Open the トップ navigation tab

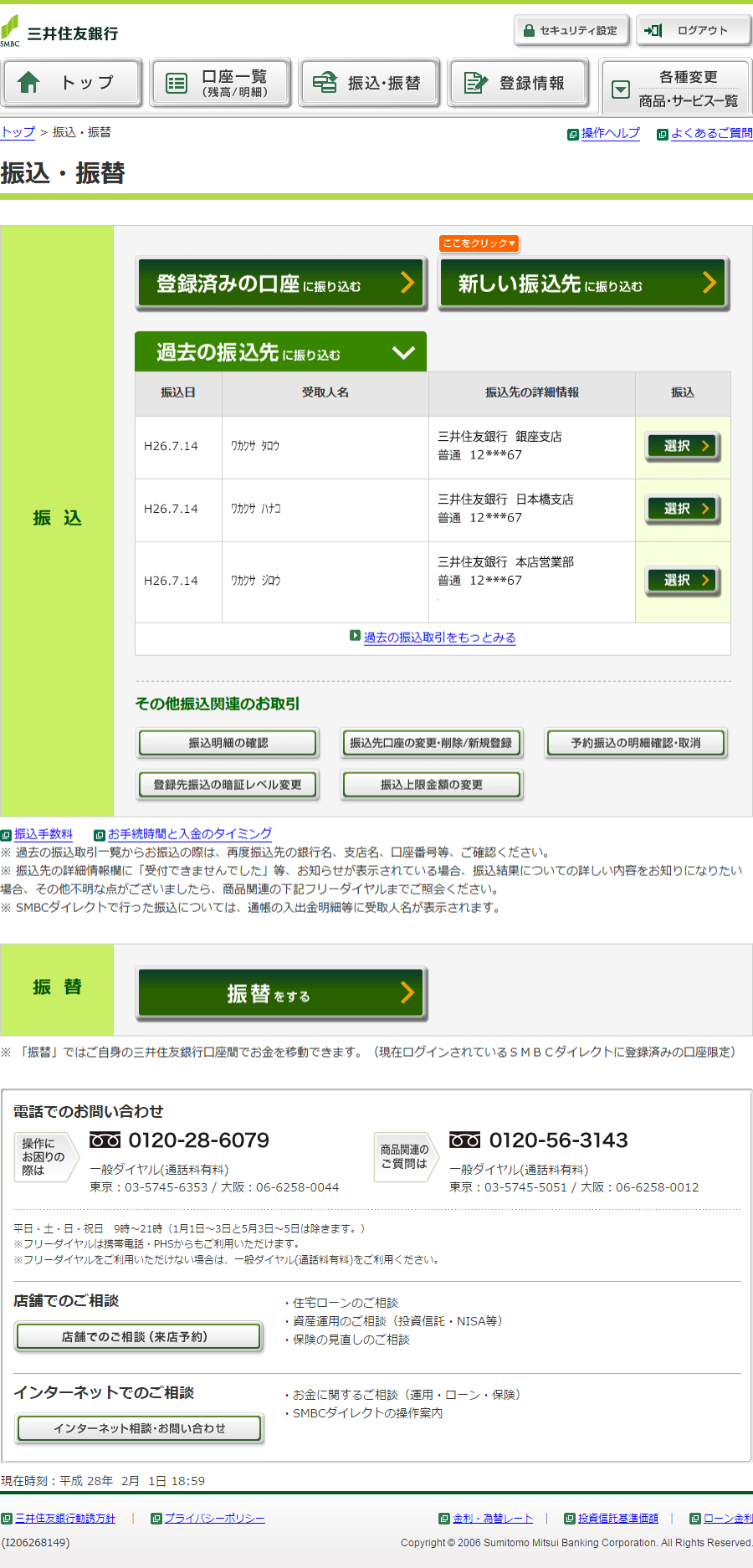pyautogui.click(x=71, y=82)
